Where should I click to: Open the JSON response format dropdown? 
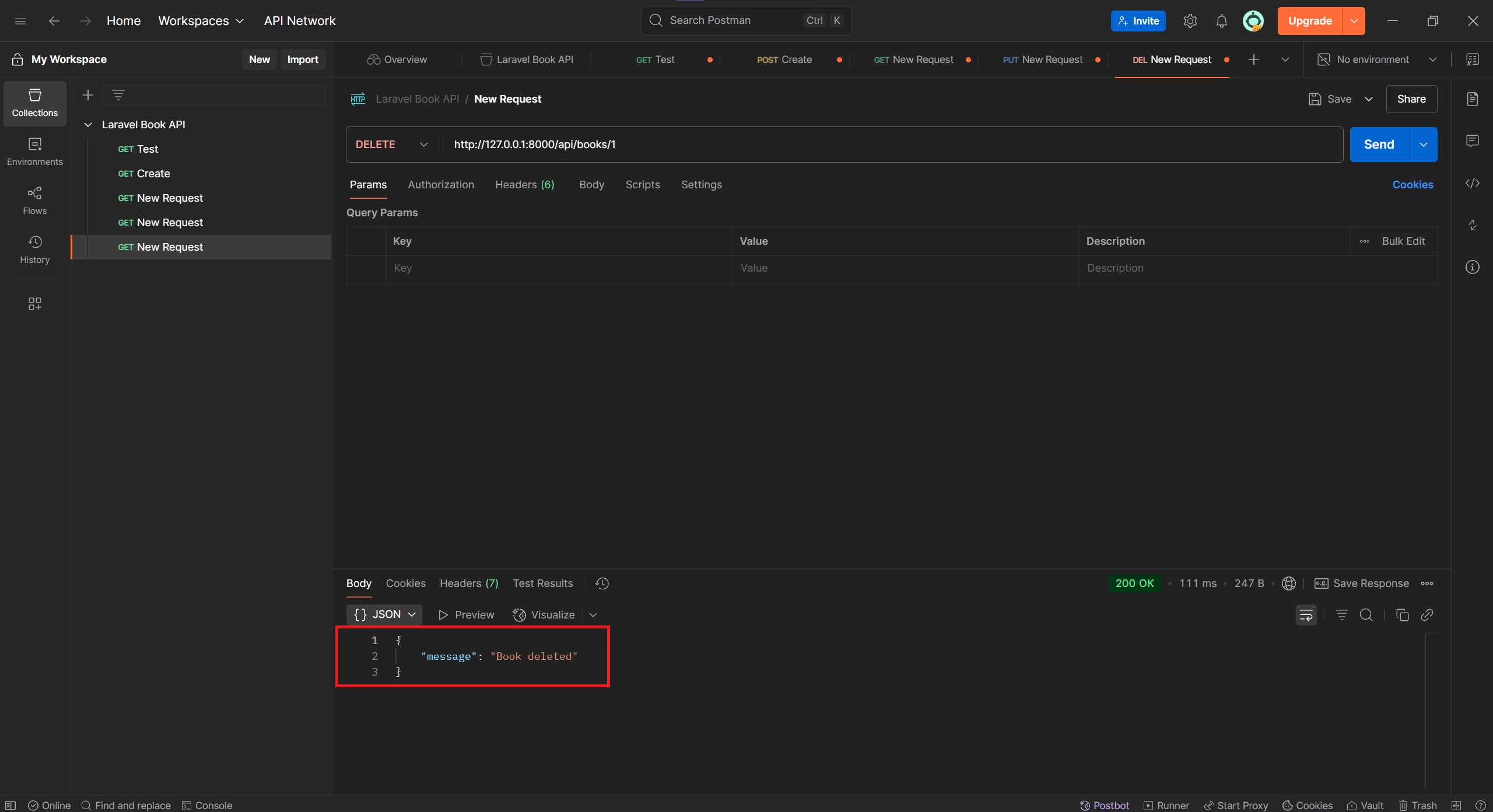(384, 614)
